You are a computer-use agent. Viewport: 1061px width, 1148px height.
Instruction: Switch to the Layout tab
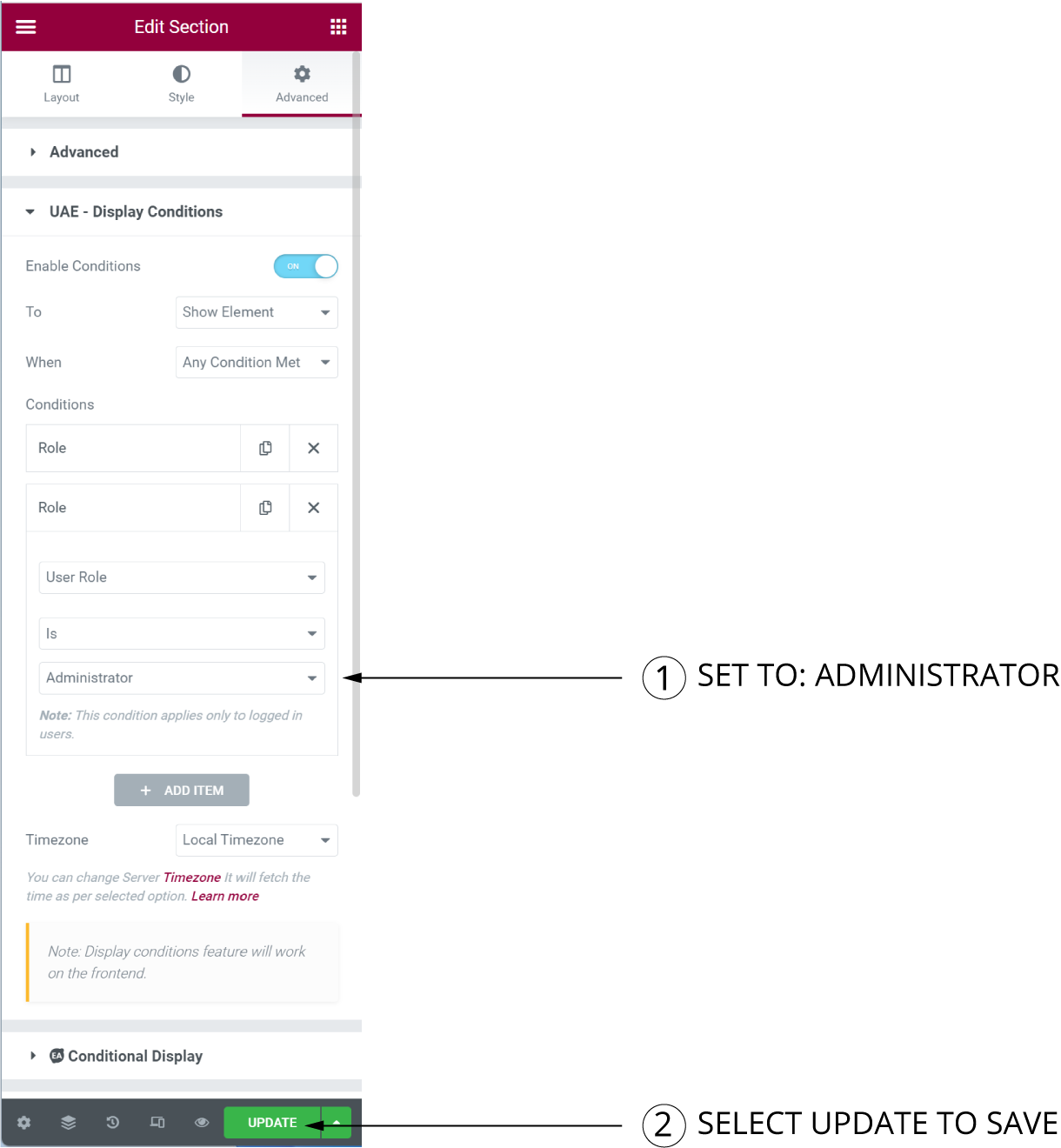click(62, 83)
